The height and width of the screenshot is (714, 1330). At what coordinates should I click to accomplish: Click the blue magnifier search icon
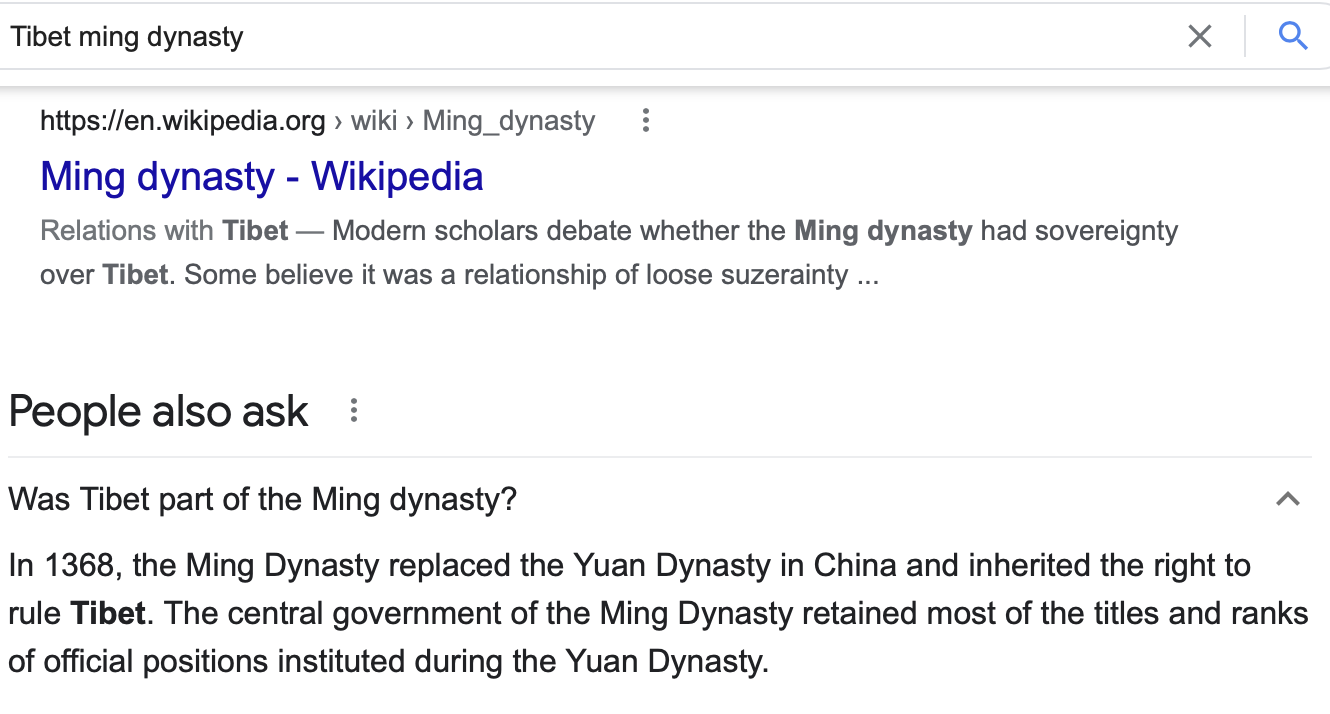point(1293,37)
